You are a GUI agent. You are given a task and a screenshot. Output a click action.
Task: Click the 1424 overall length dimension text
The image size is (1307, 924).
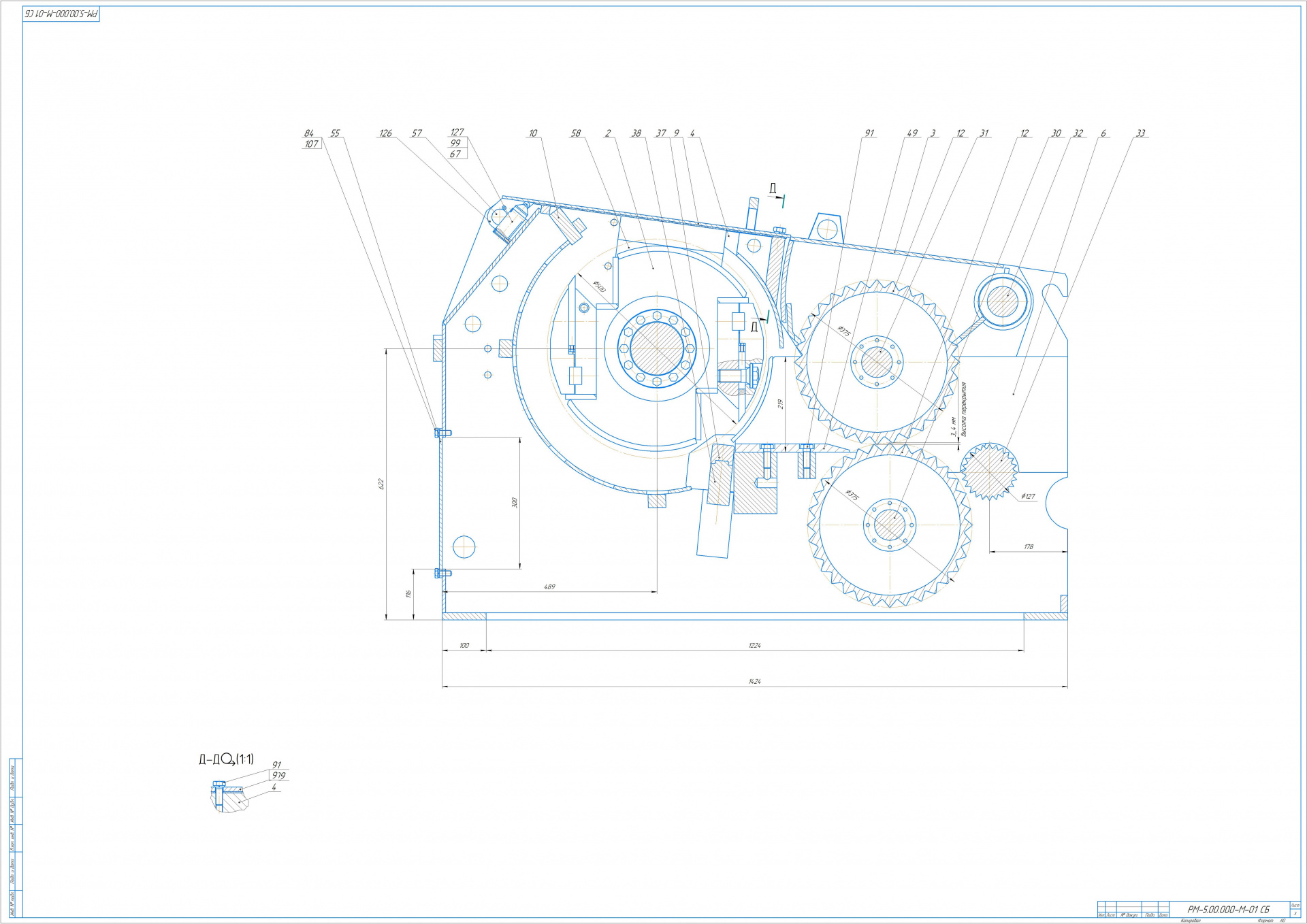754,681
